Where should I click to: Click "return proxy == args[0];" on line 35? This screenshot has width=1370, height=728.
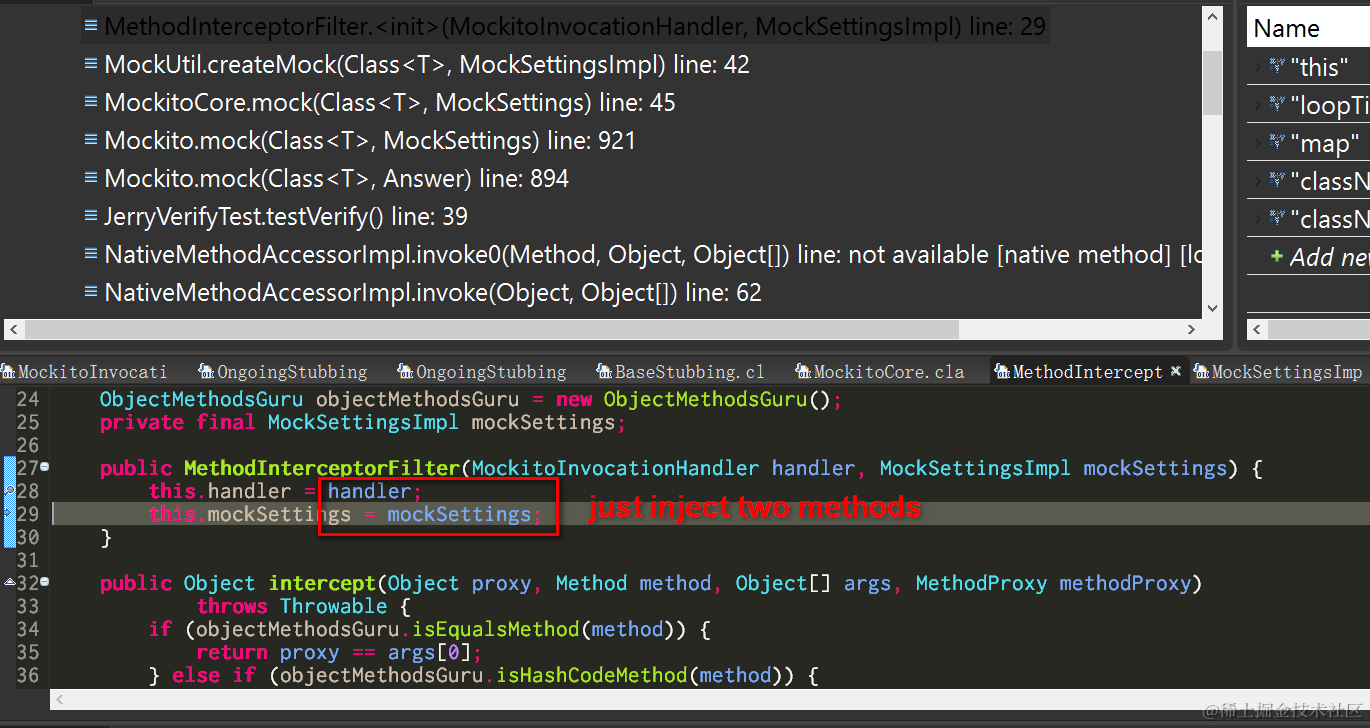point(338,652)
